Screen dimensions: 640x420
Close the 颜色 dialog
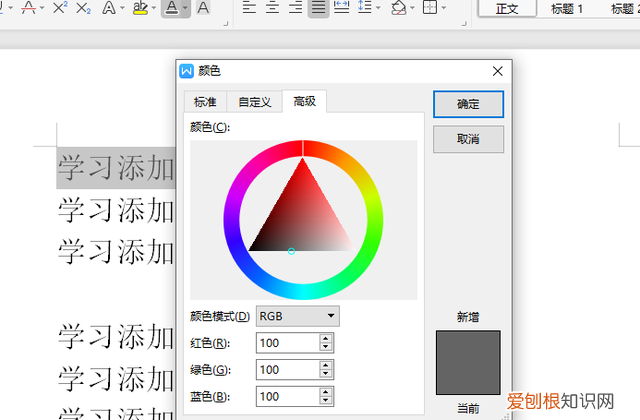(497, 71)
